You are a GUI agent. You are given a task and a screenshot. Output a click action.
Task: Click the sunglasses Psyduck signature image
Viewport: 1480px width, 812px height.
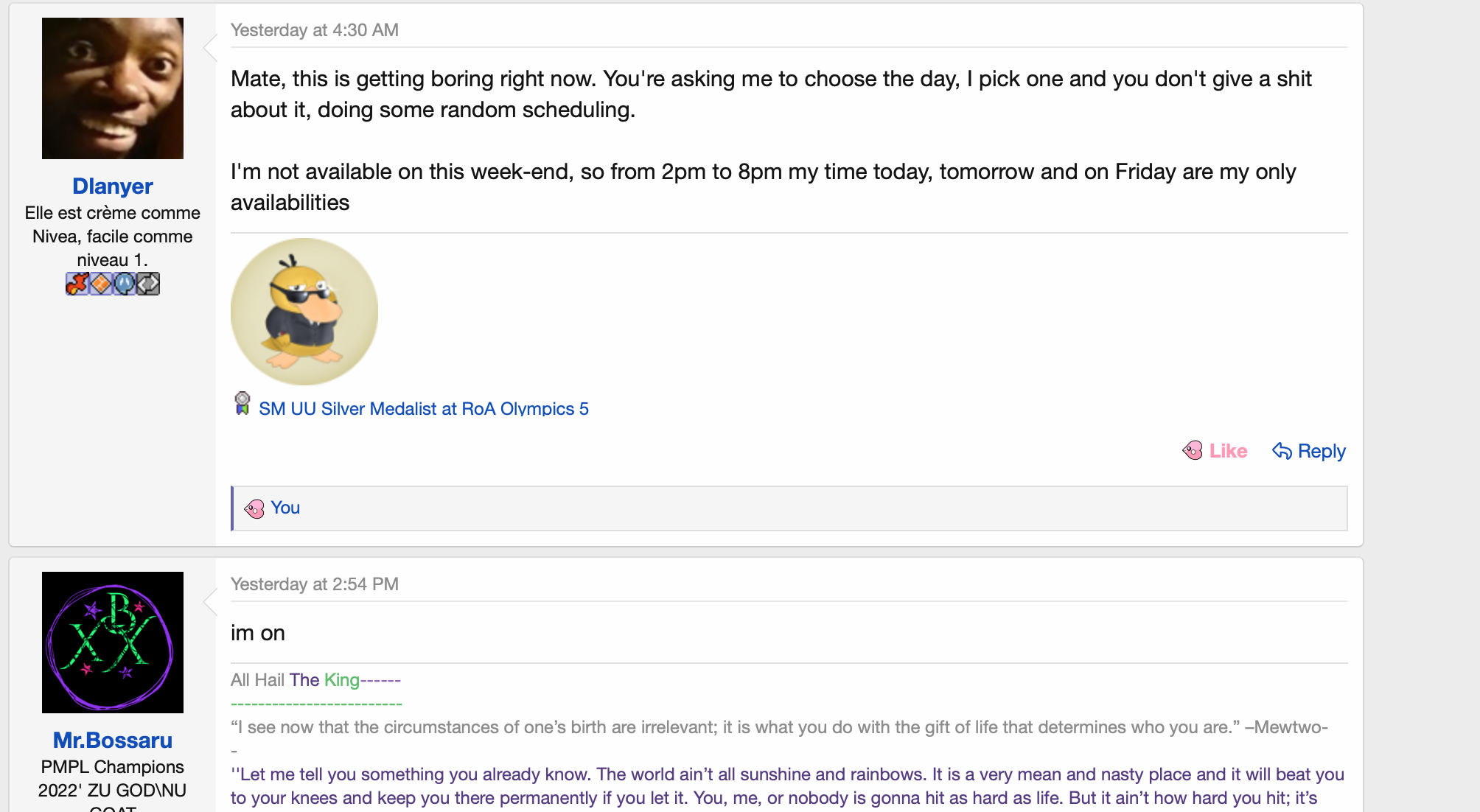tap(304, 312)
